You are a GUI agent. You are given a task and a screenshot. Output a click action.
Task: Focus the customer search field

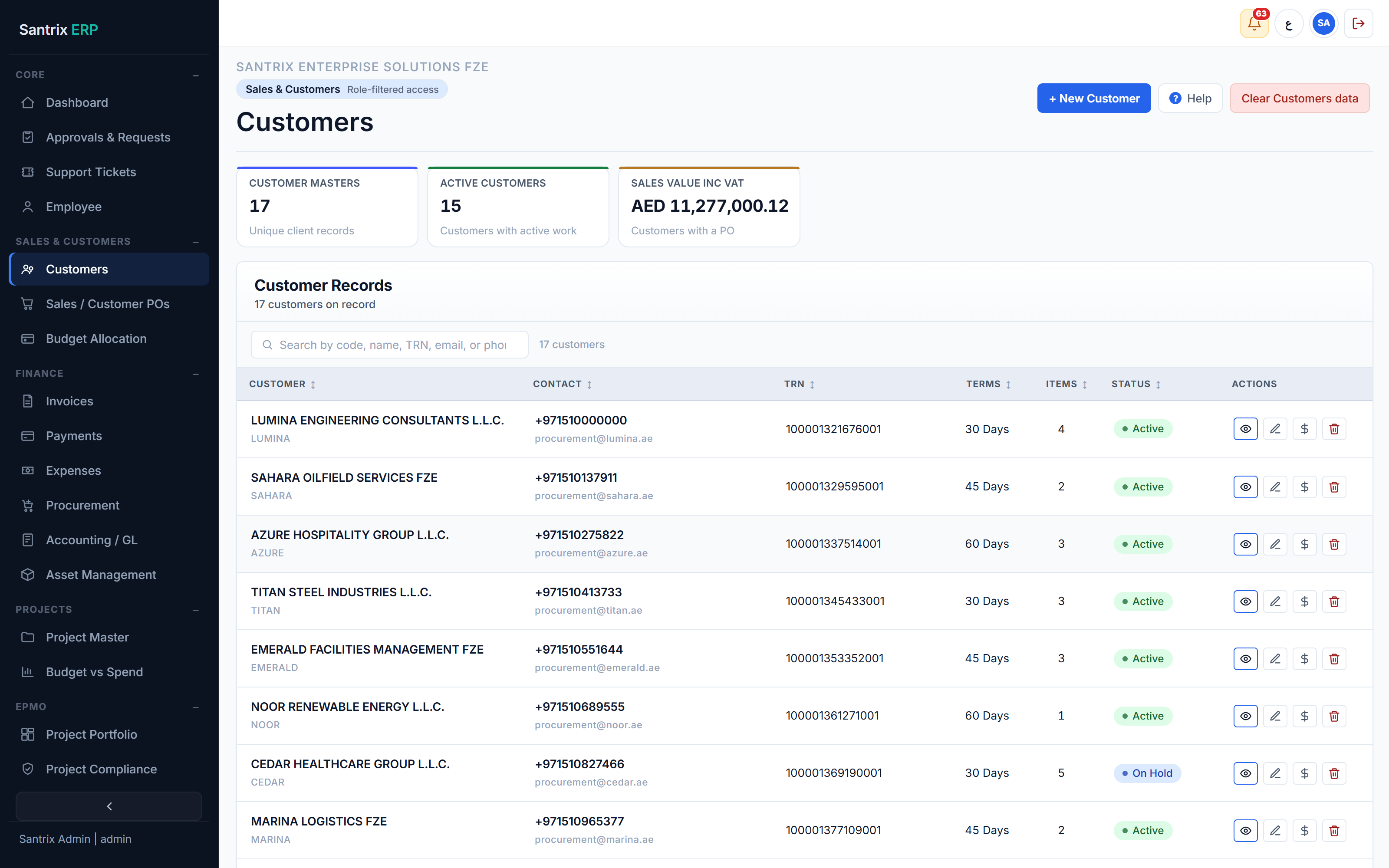(x=390, y=345)
